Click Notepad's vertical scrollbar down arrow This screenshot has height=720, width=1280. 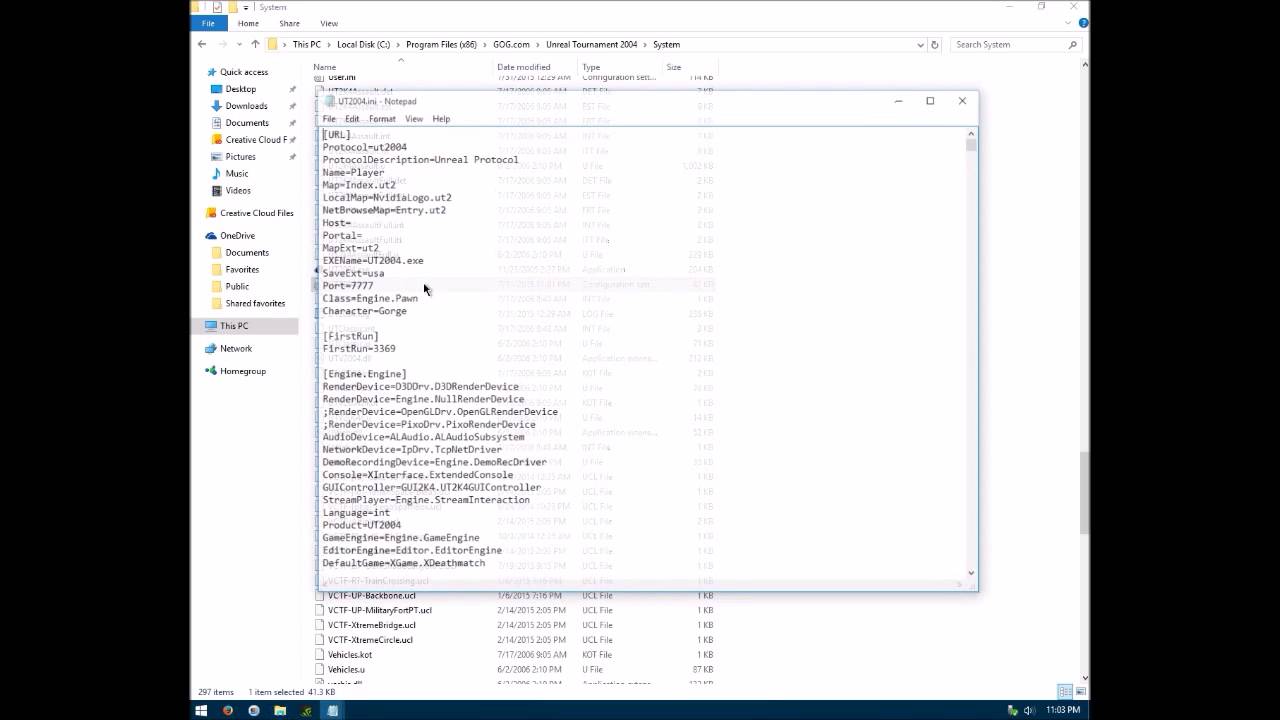[x=970, y=573]
